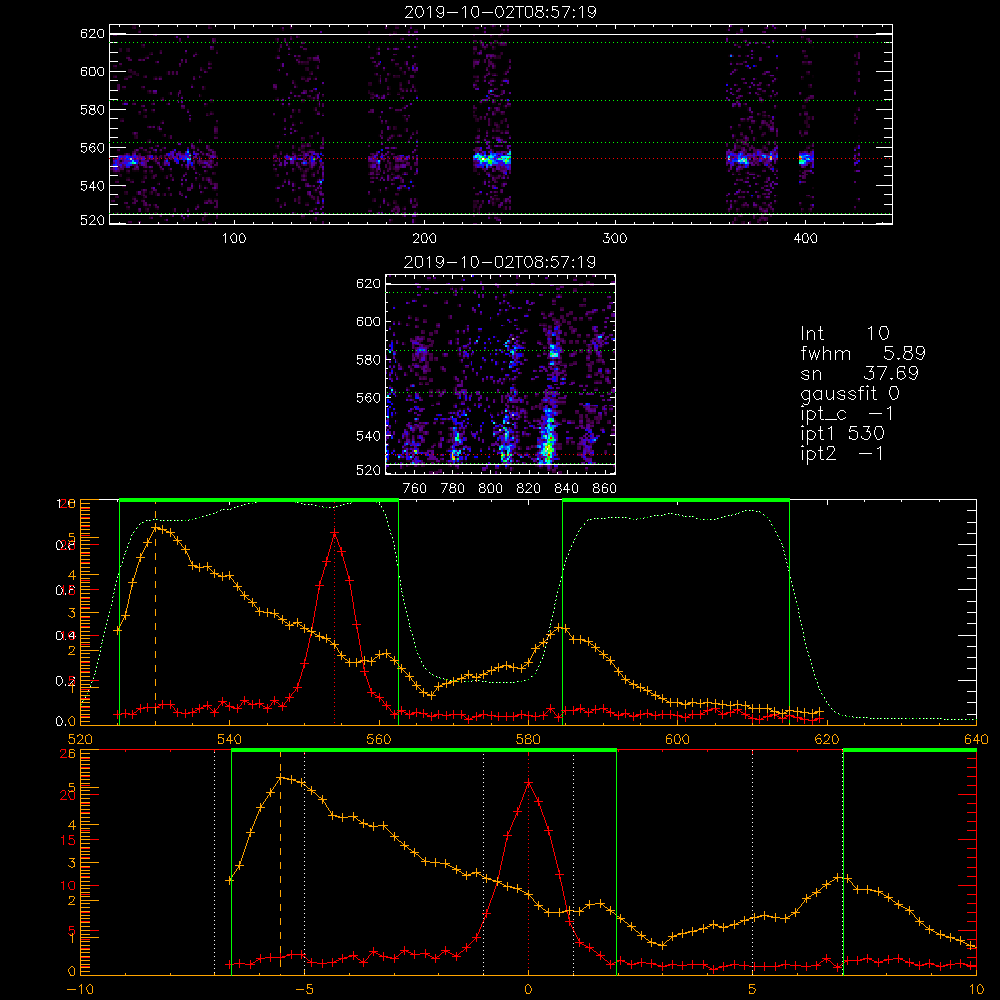Click x-axis label -10 of the bottom plot
This screenshot has width=1000, height=1000.
pos(78,990)
